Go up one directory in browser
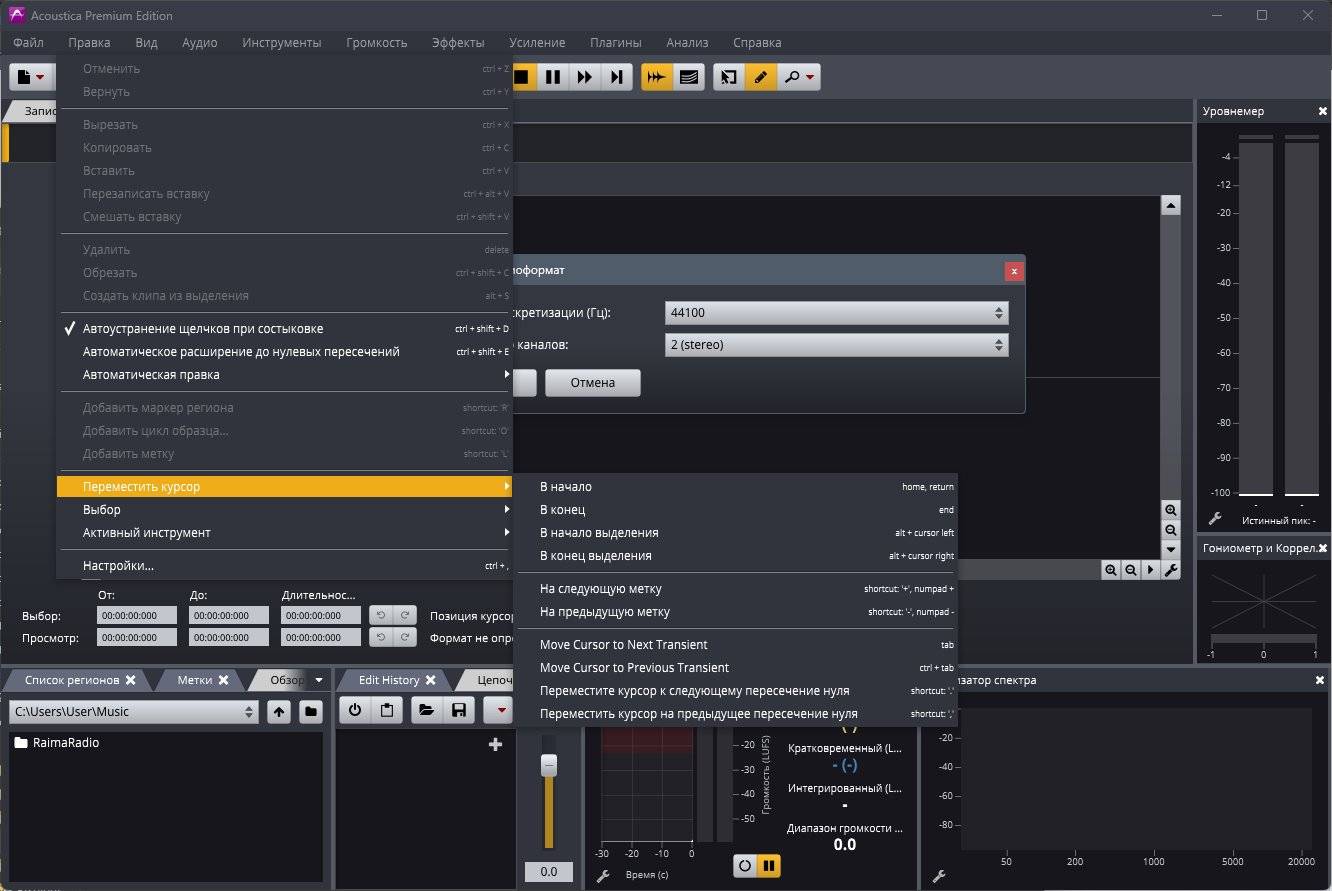 [279, 711]
